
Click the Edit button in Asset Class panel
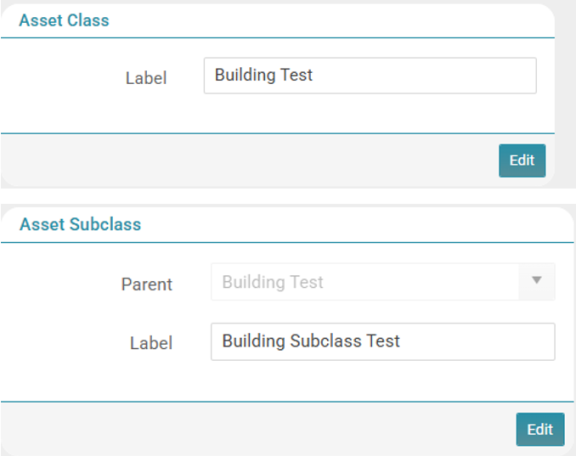522,161
